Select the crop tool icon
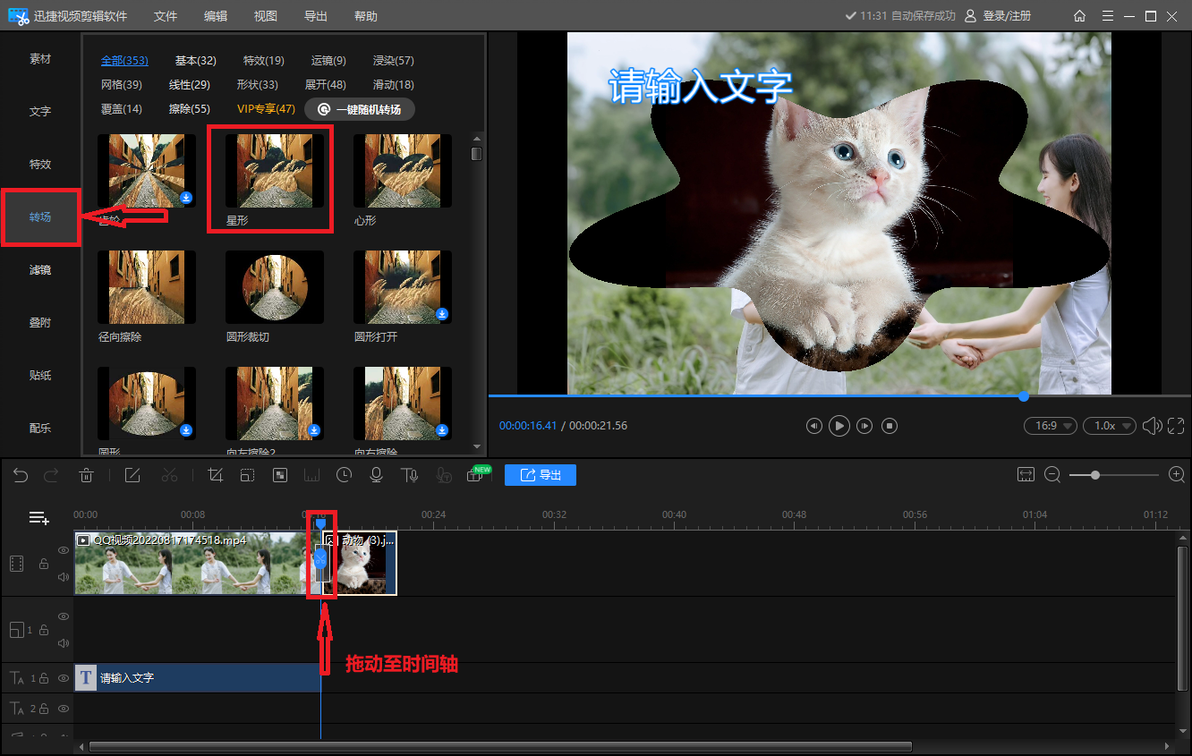1192x756 pixels. (x=215, y=475)
